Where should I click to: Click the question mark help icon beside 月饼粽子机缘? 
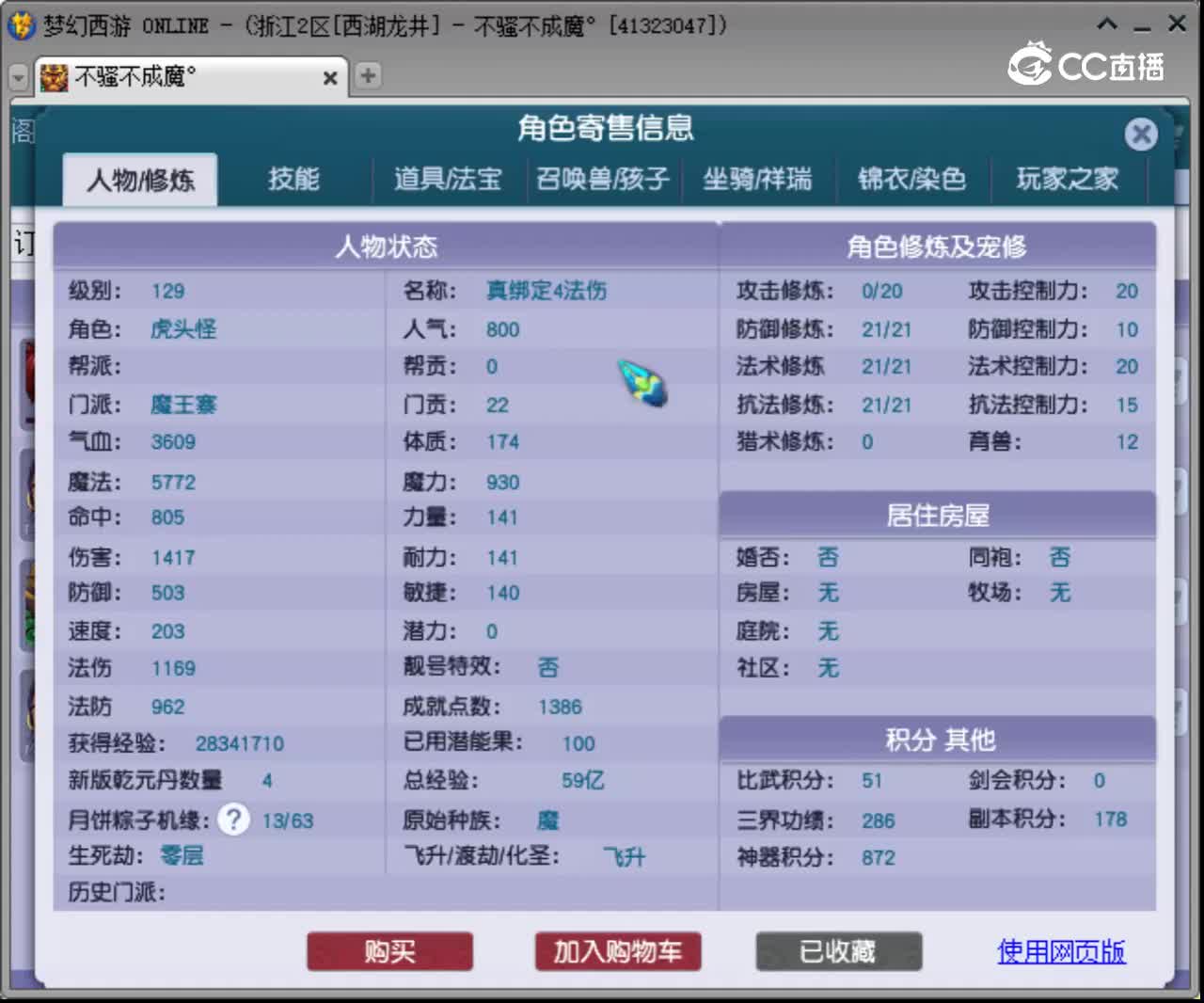pos(233,820)
